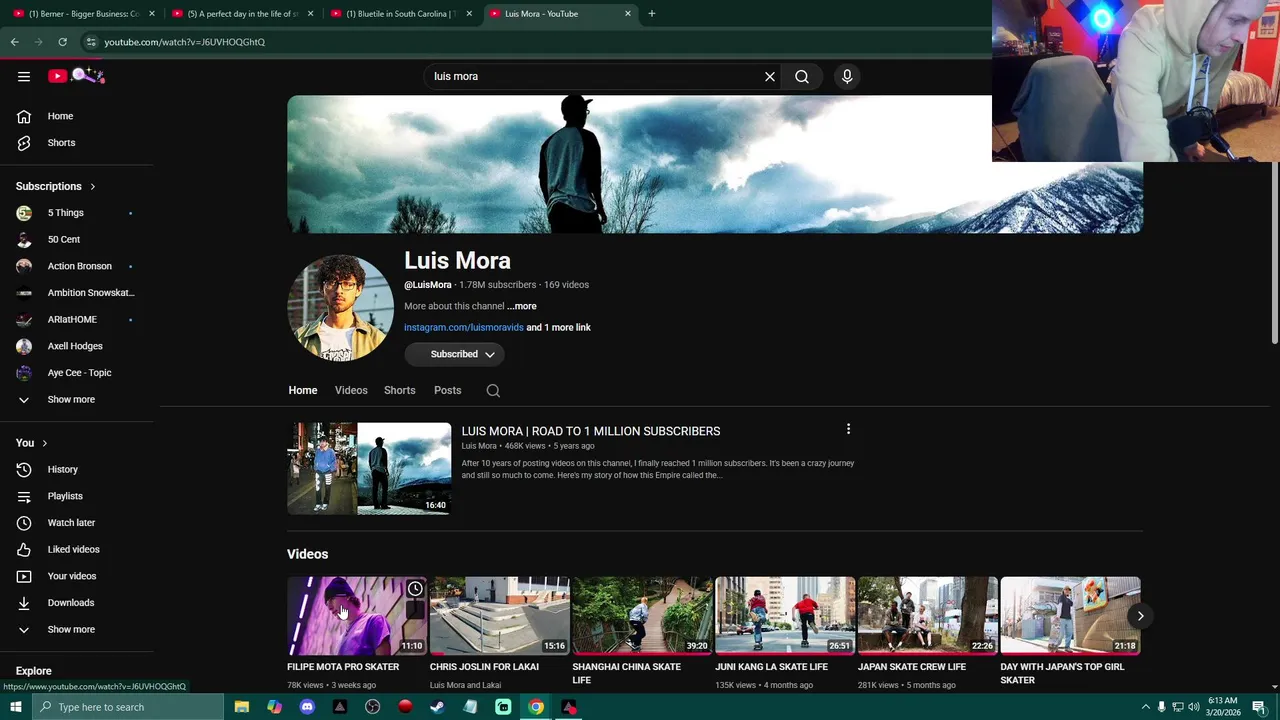
Task: Expand the Subscriptions section arrow
Action: (x=93, y=186)
